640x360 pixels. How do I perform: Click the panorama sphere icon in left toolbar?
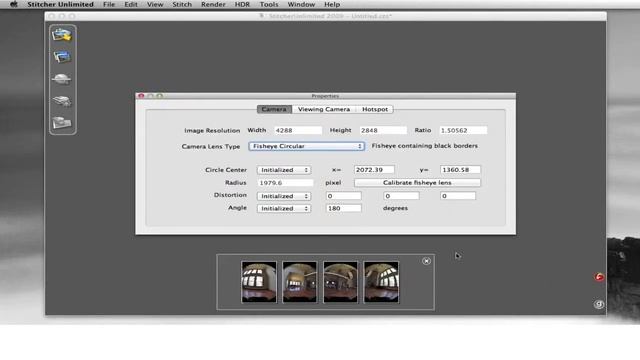pos(62,79)
